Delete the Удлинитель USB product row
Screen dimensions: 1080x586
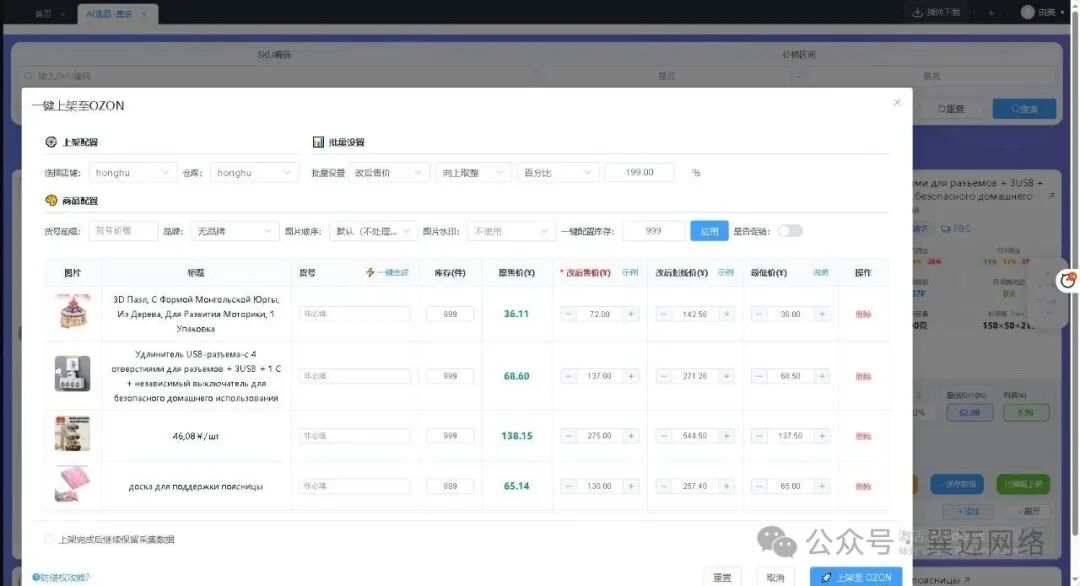[863, 376]
